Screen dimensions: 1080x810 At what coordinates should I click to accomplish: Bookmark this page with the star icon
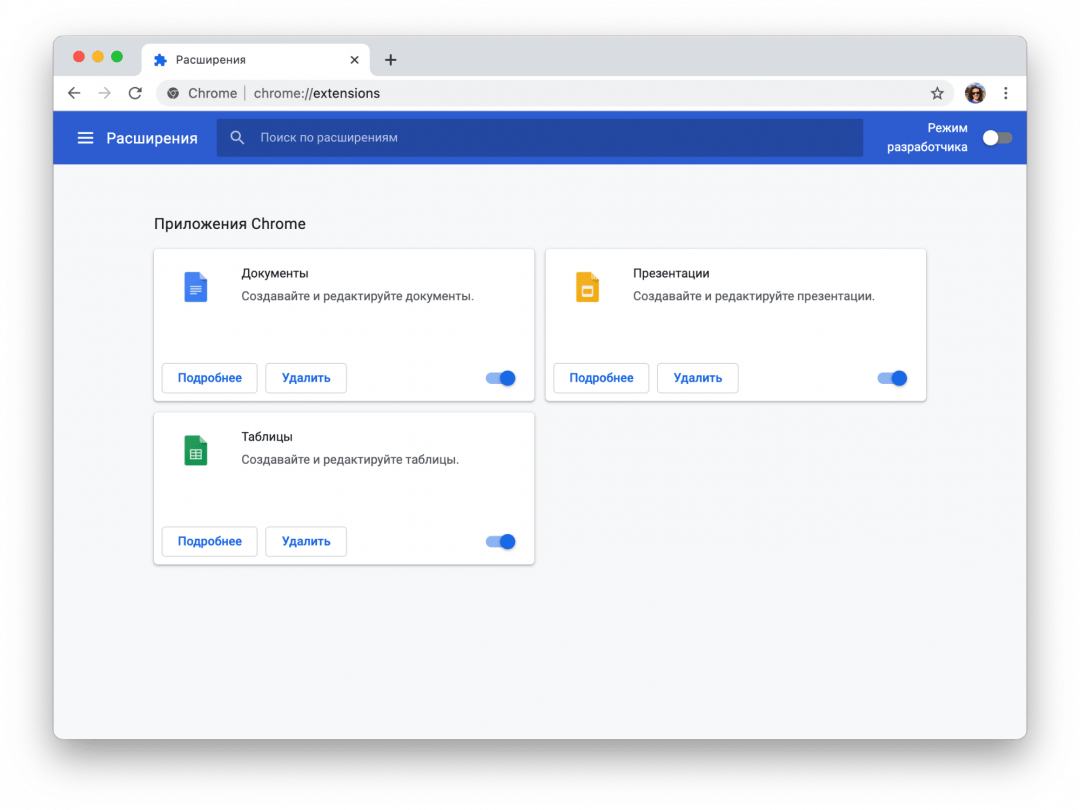[x=937, y=93]
